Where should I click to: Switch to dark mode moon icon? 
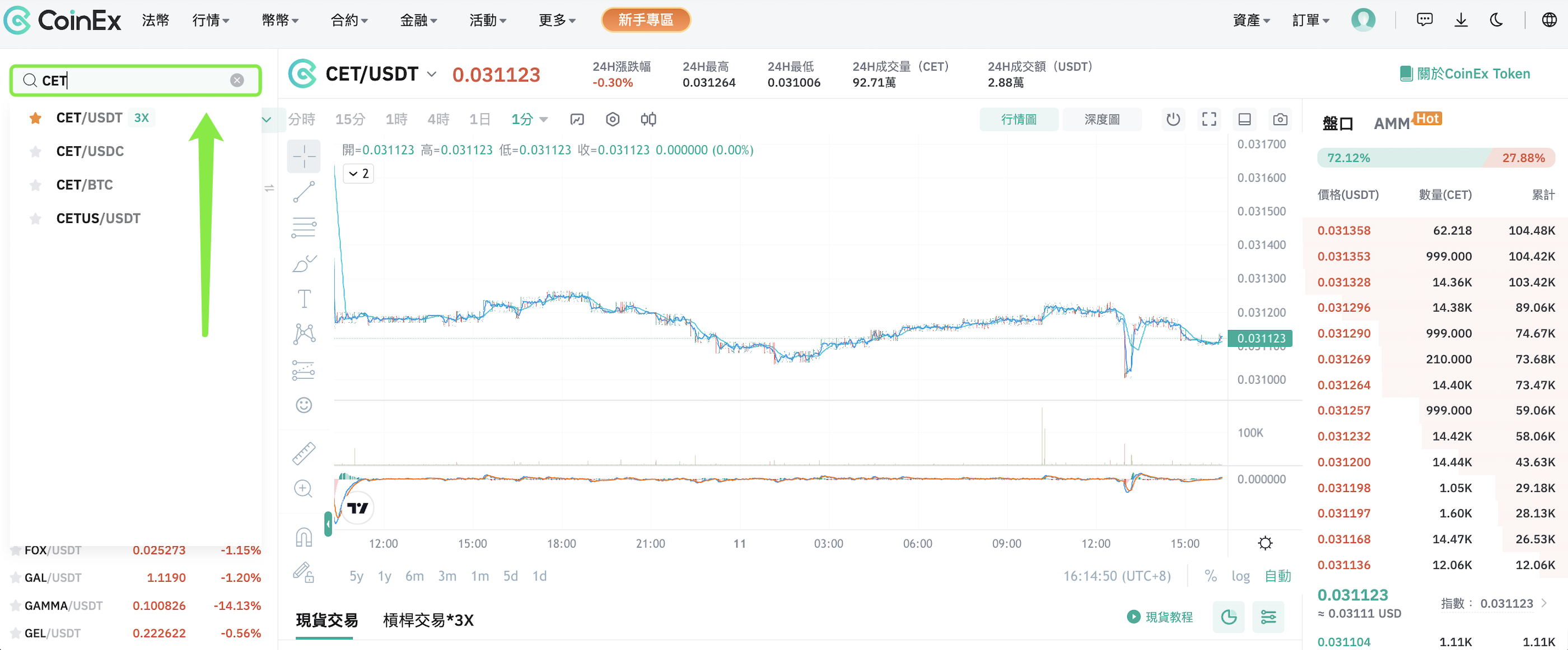click(1496, 20)
